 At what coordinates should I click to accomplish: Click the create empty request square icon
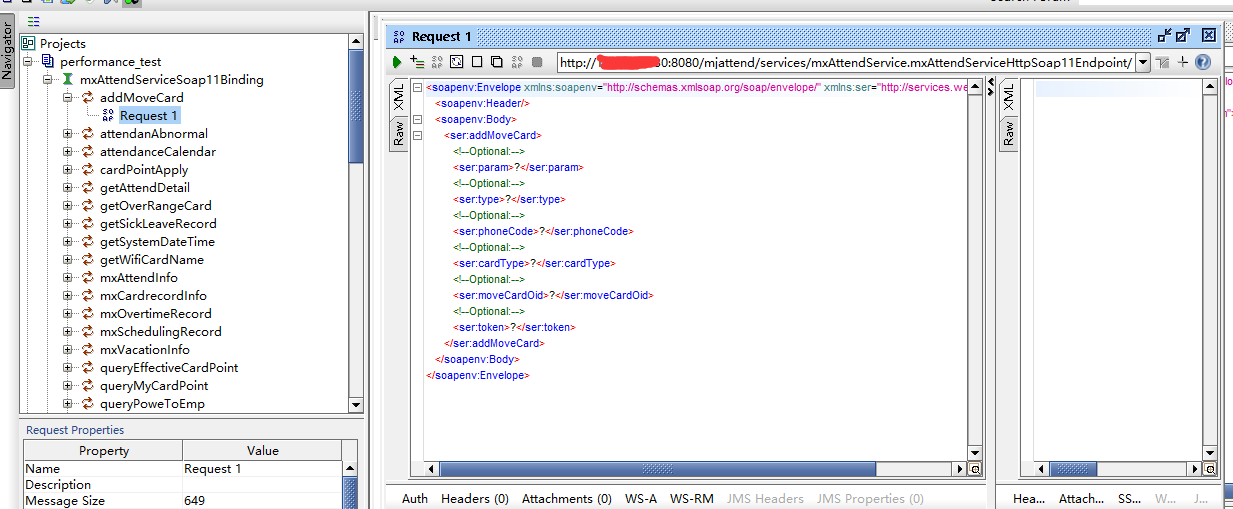[x=477, y=62]
